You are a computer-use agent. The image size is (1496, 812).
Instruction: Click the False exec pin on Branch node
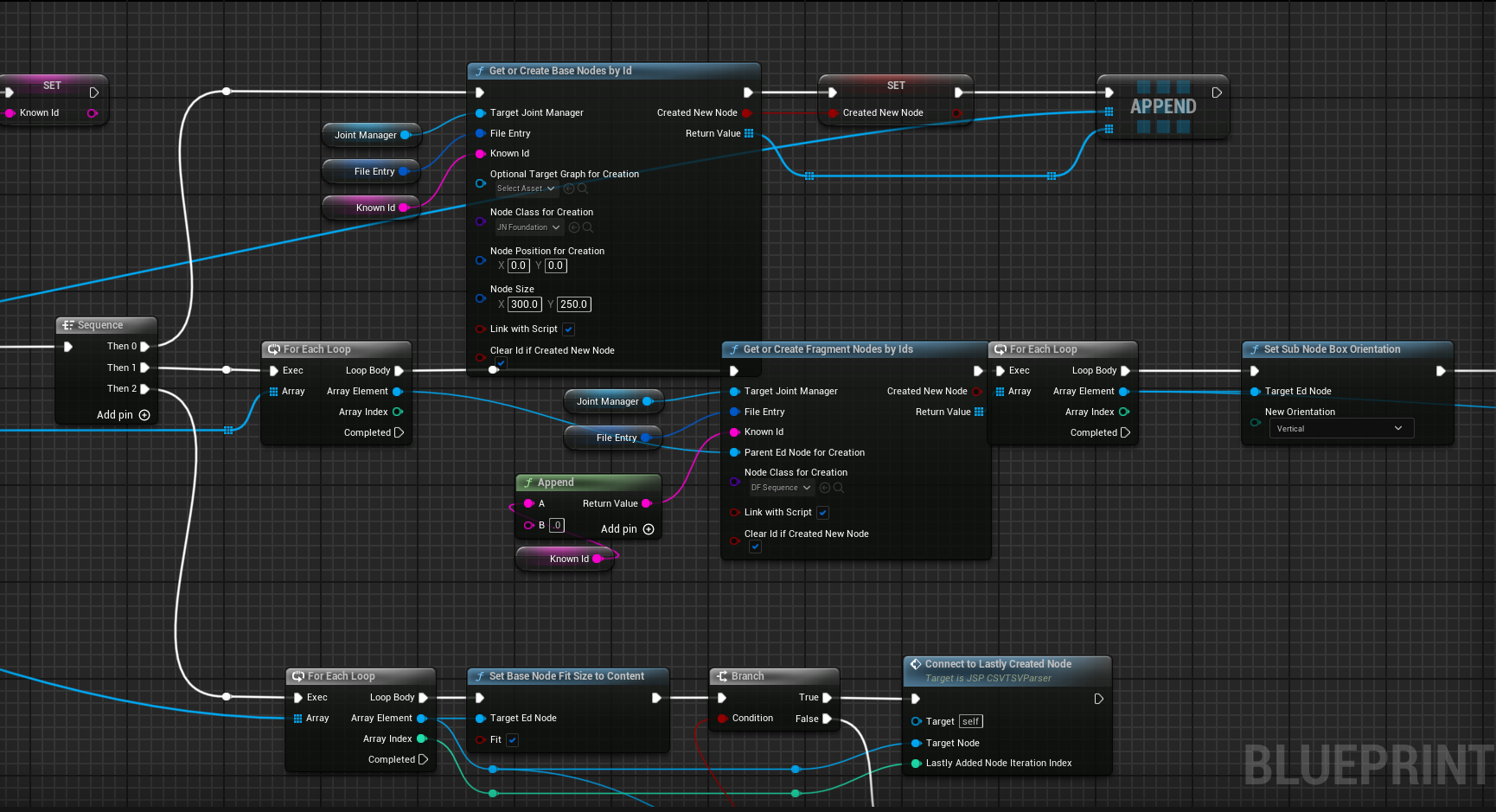pyautogui.click(x=828, y=719)
